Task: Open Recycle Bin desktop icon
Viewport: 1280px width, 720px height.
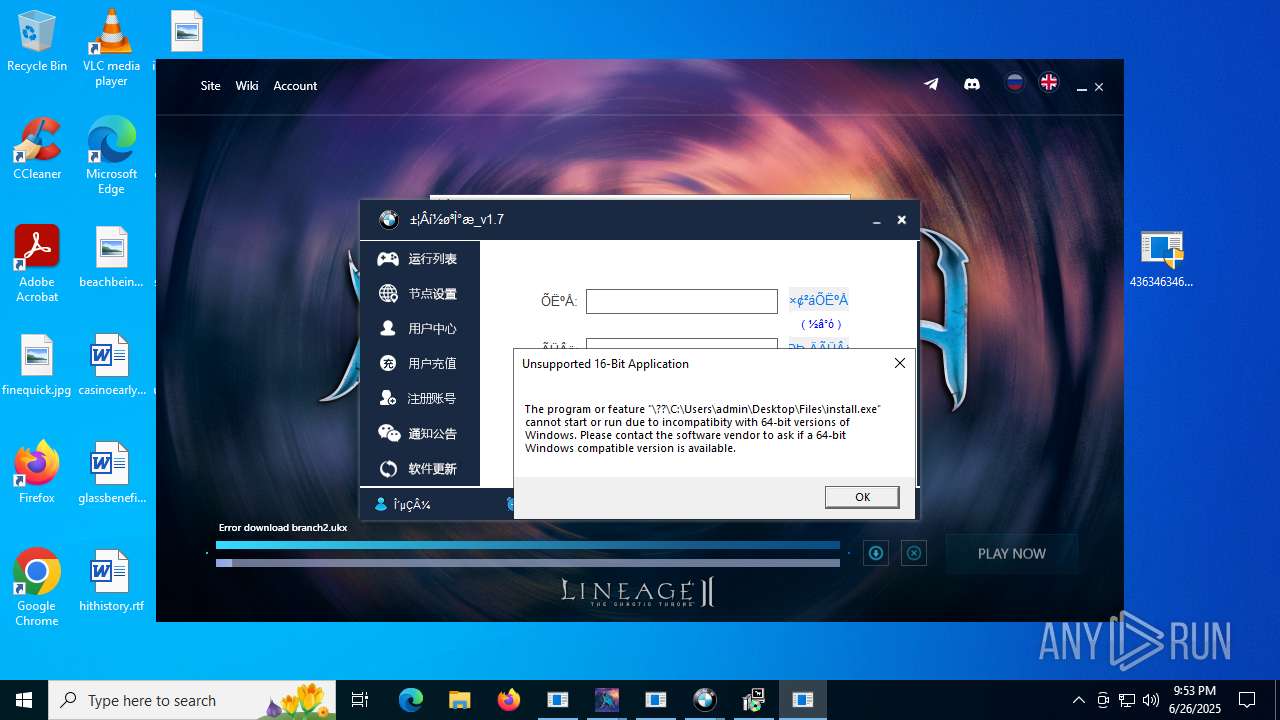Action: point(37,42)
